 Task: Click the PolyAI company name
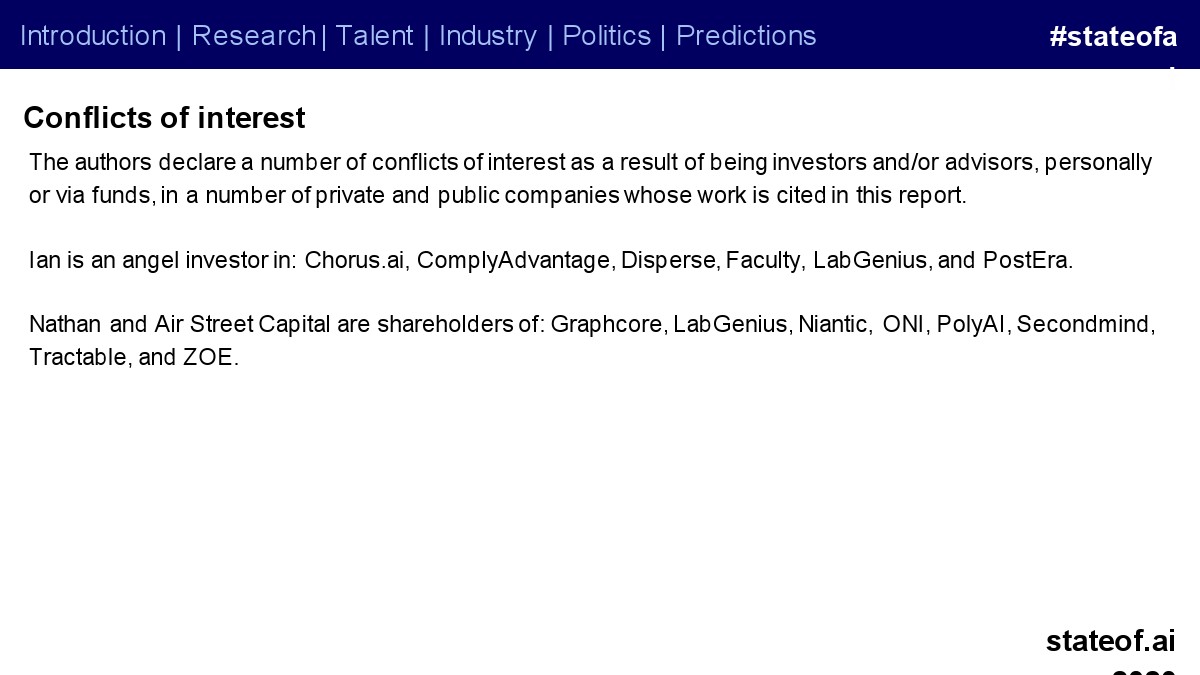[x=970, y=325]
